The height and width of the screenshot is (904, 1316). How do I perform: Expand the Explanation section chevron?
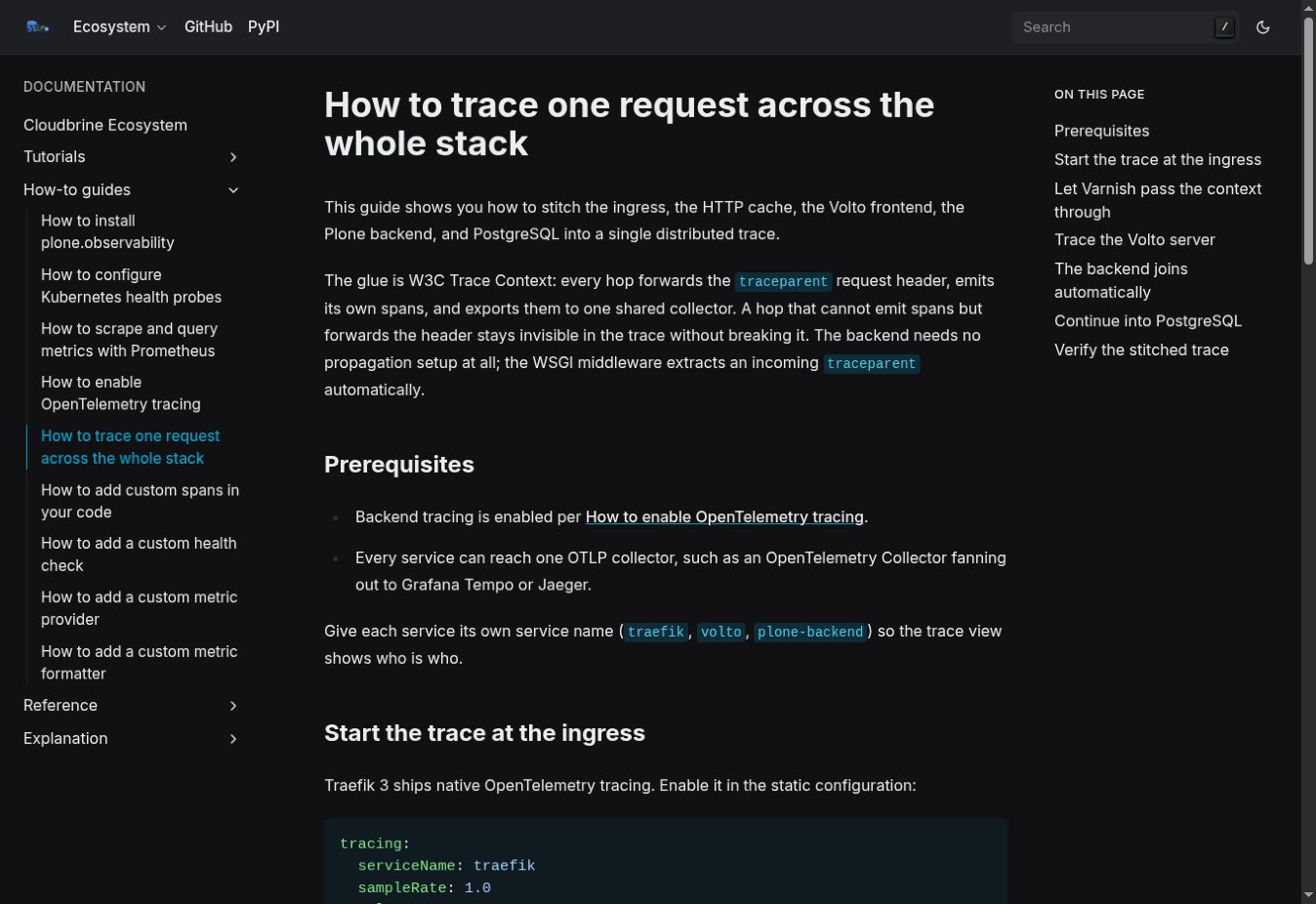click(x=233, y=739)
